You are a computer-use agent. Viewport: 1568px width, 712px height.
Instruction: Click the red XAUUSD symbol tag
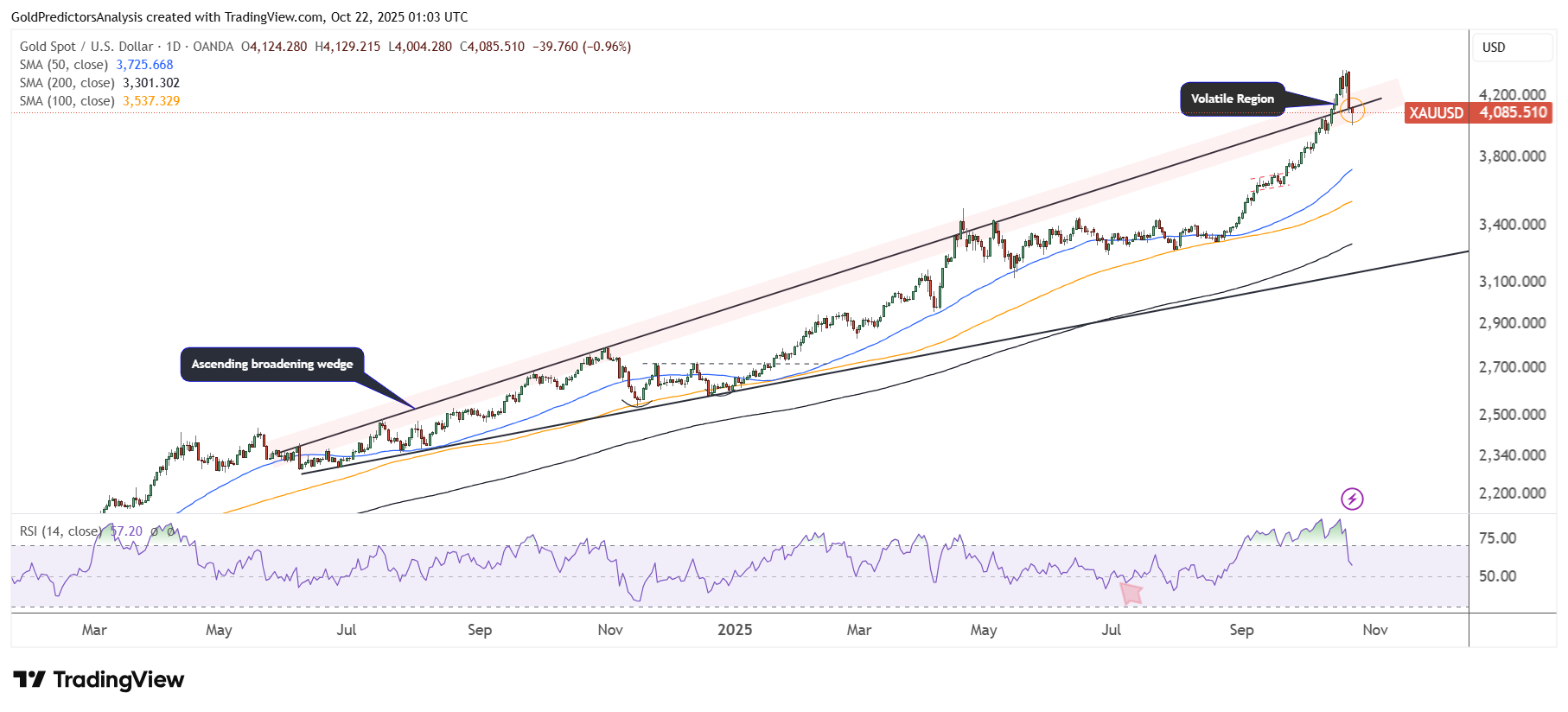click(1436, 113)
